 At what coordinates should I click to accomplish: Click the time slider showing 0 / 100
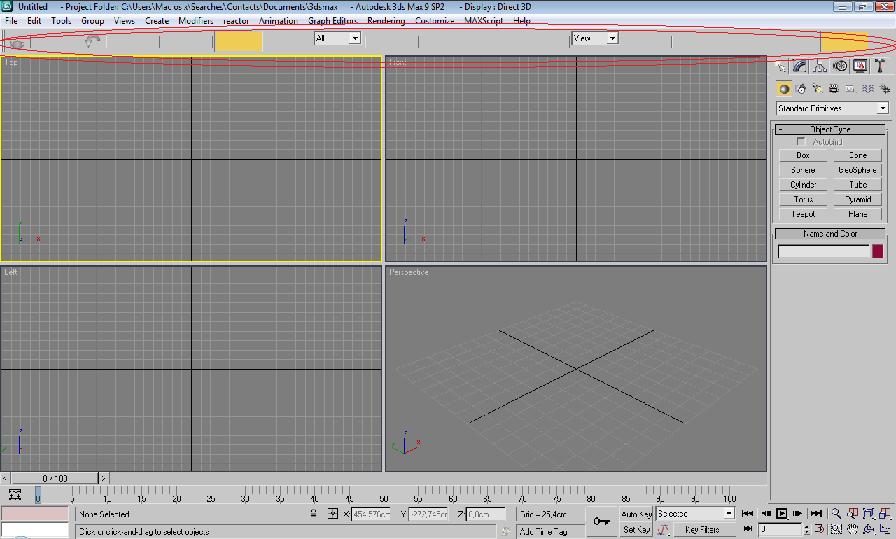click(x=55, y=478)
